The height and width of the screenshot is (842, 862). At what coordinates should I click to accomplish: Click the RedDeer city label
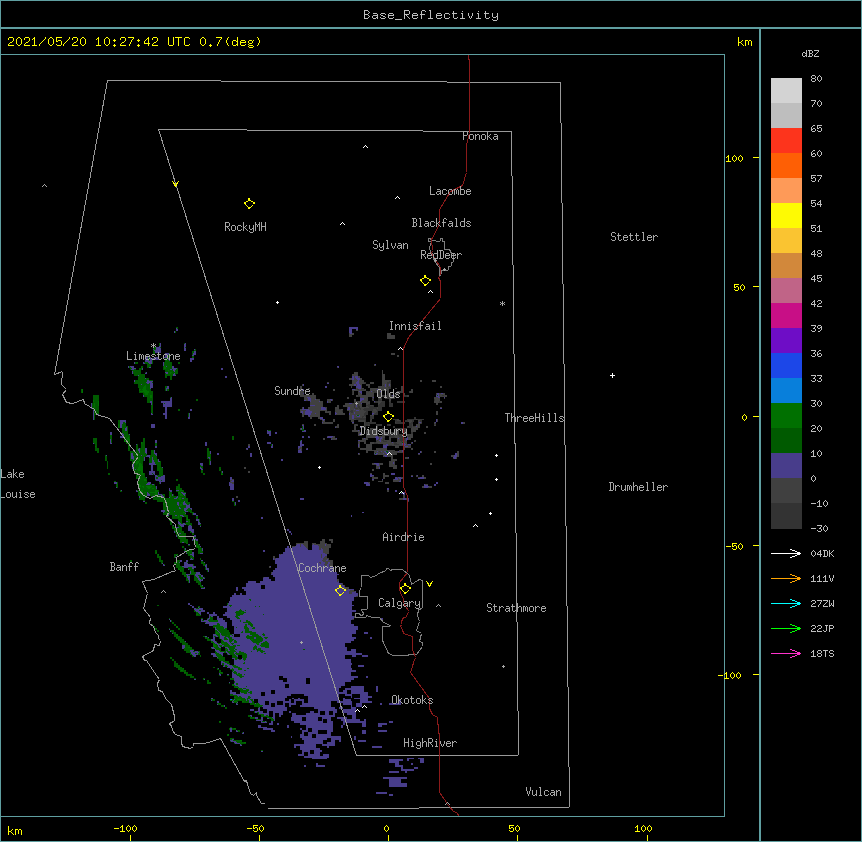click(441, 255)
